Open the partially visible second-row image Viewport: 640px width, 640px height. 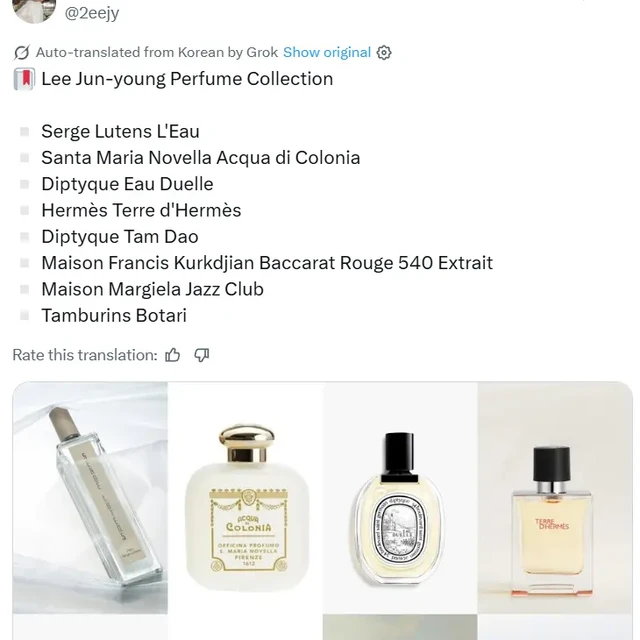400,627
